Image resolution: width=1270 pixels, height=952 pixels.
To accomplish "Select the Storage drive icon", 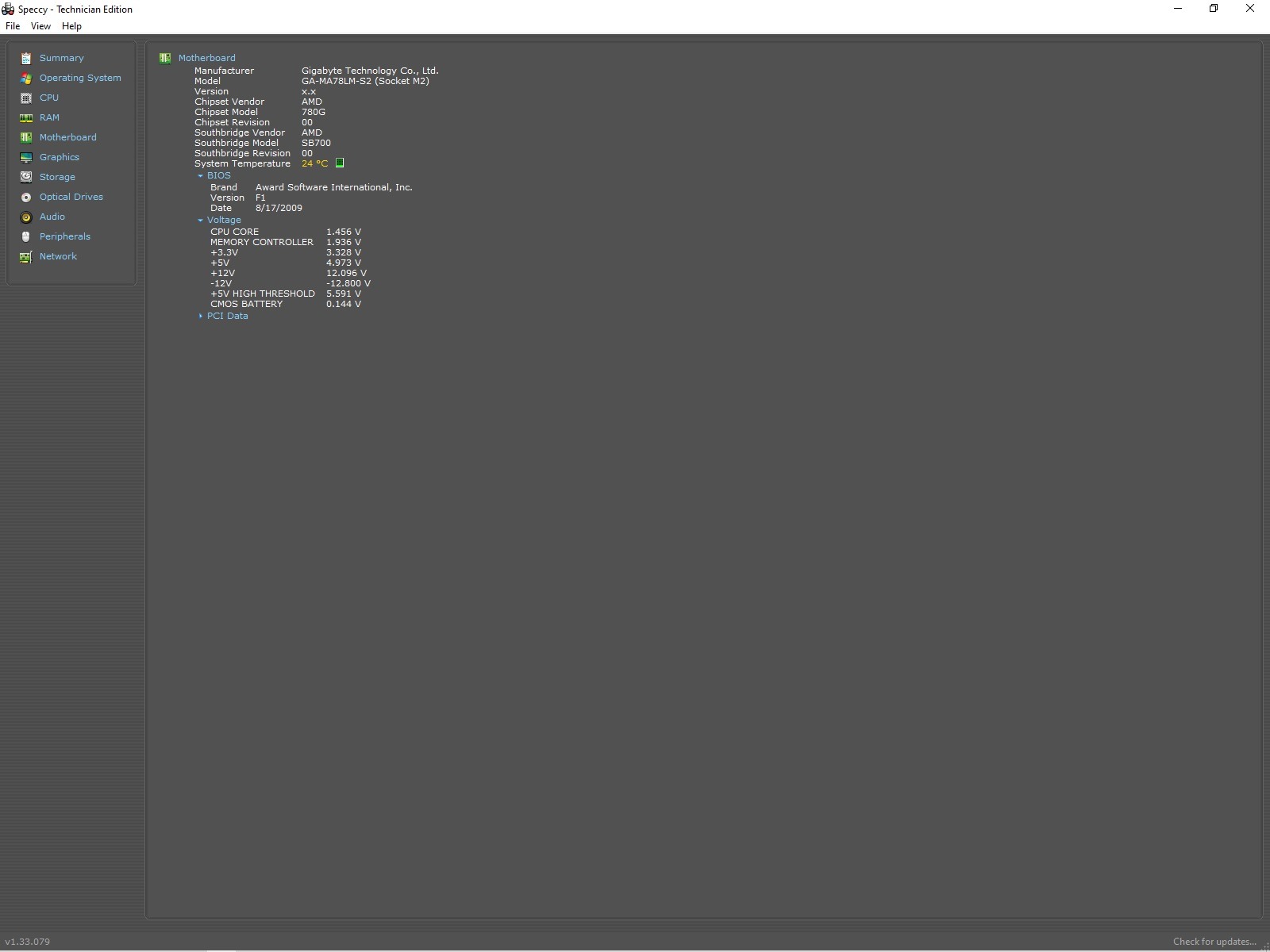I will [26, 177].
